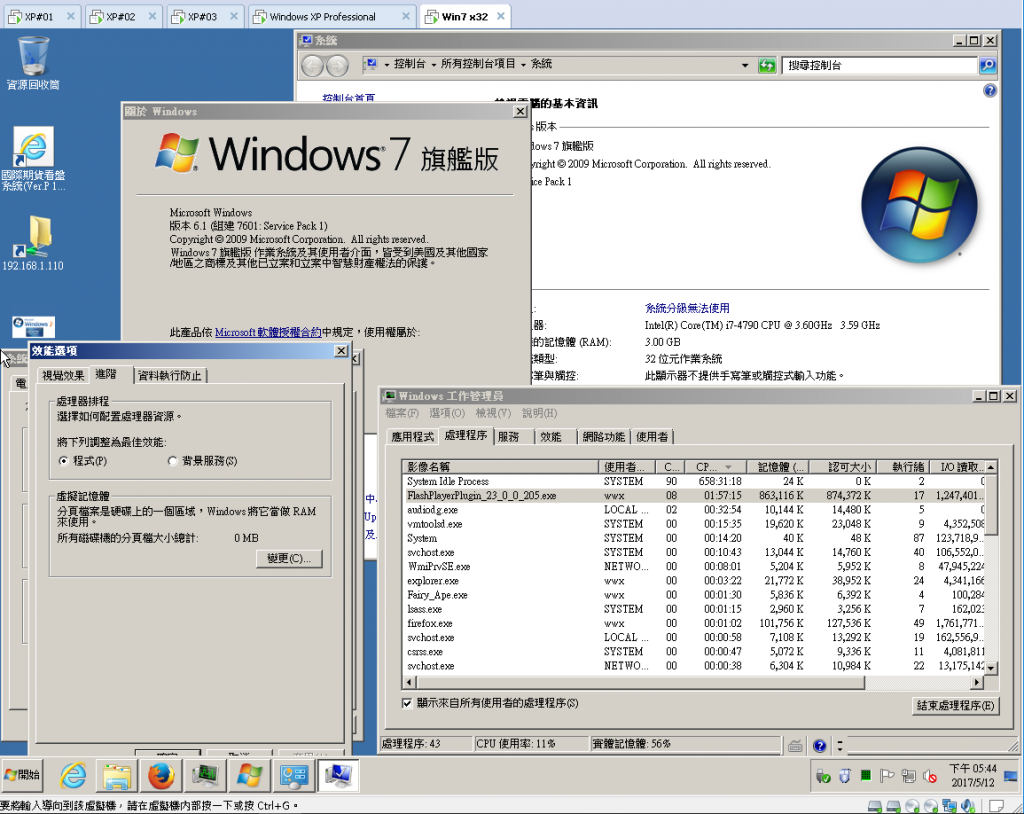Select the System properties taskbar button

point(338,775)
